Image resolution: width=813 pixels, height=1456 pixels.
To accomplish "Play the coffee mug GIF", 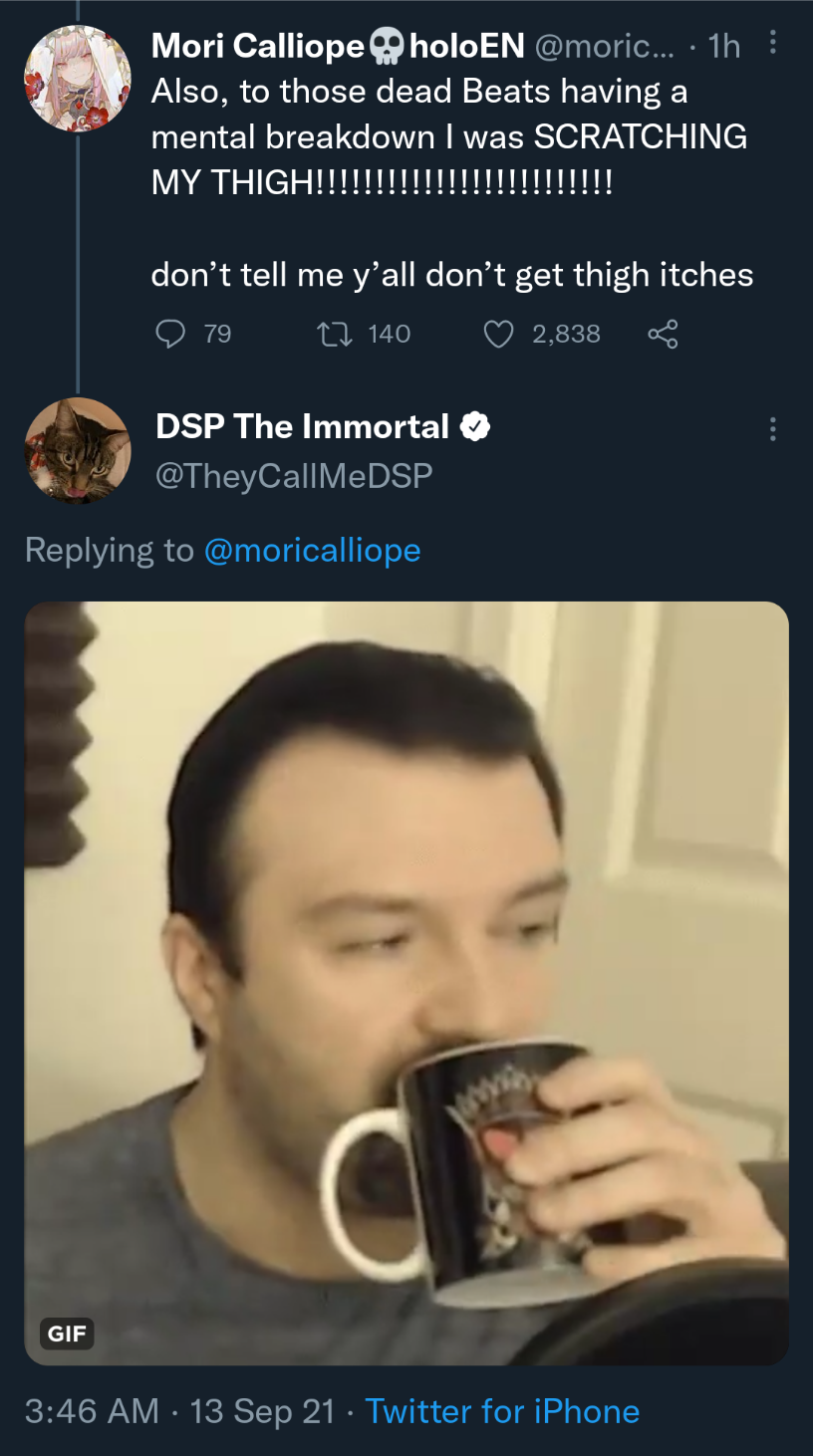I will pyautogui.click(x=406, y=983).
